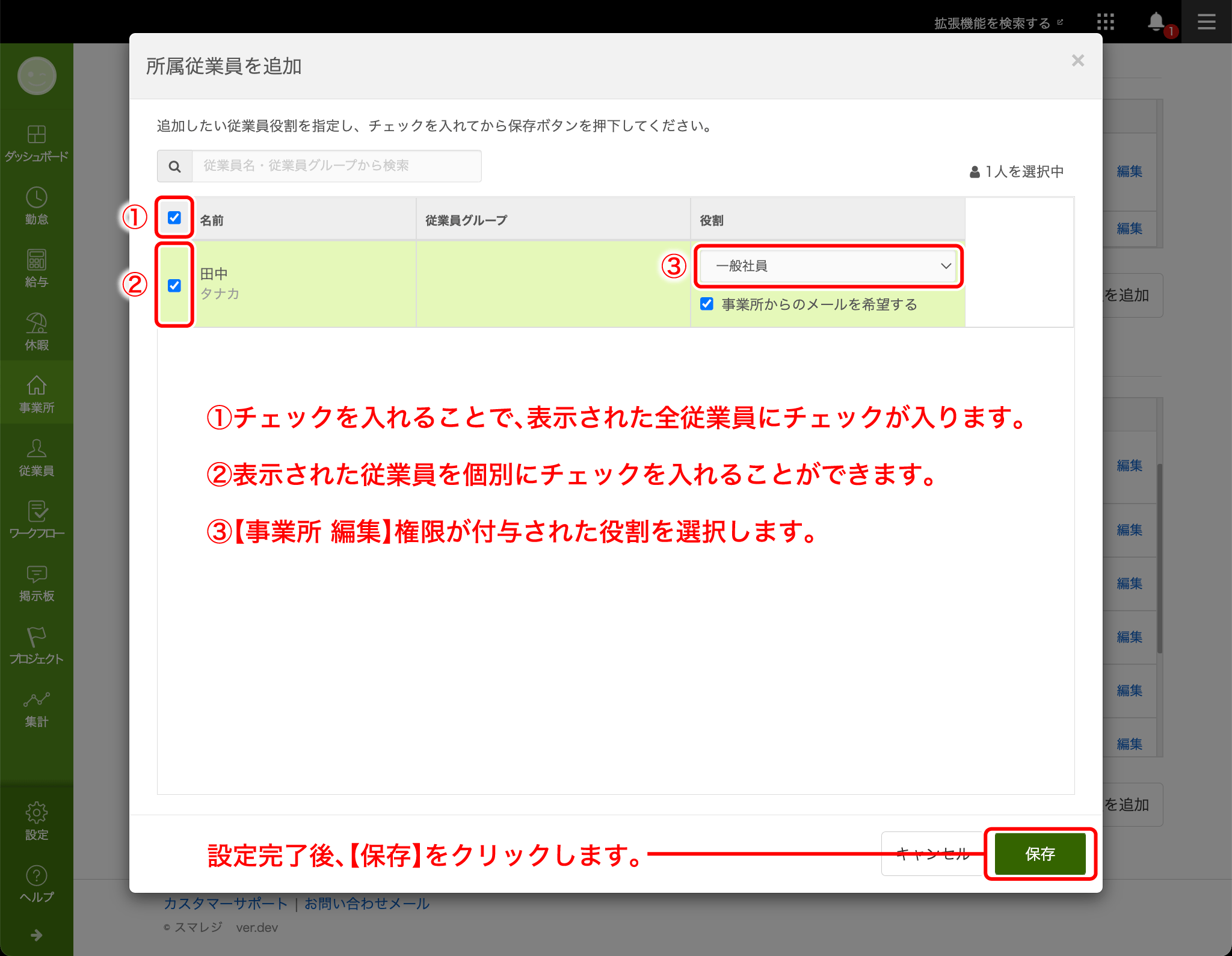
Task: Open カスタマーサポート link
Action: 226,903
